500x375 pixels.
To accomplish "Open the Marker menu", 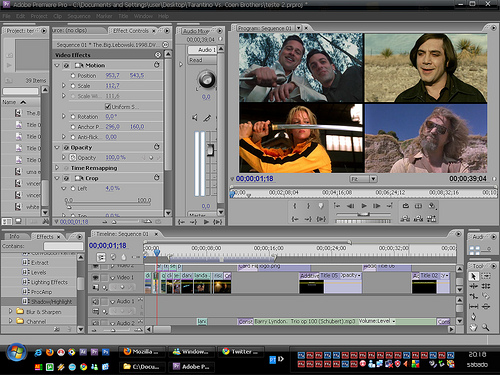I will (104, 16).
